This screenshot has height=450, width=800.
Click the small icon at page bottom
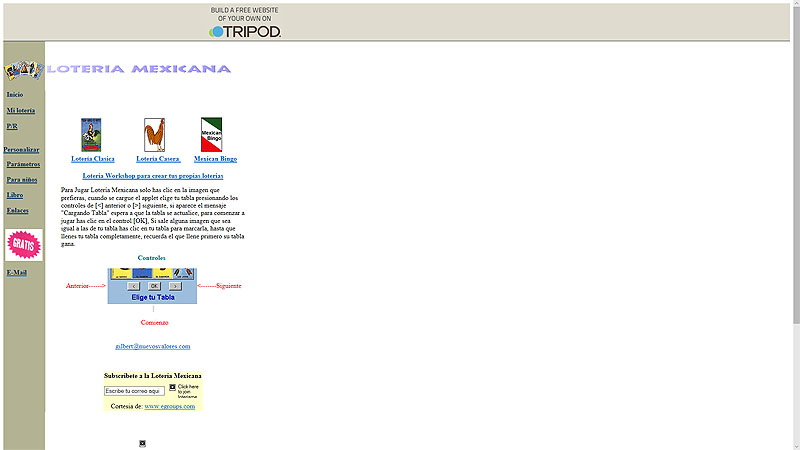click(143, 443)
